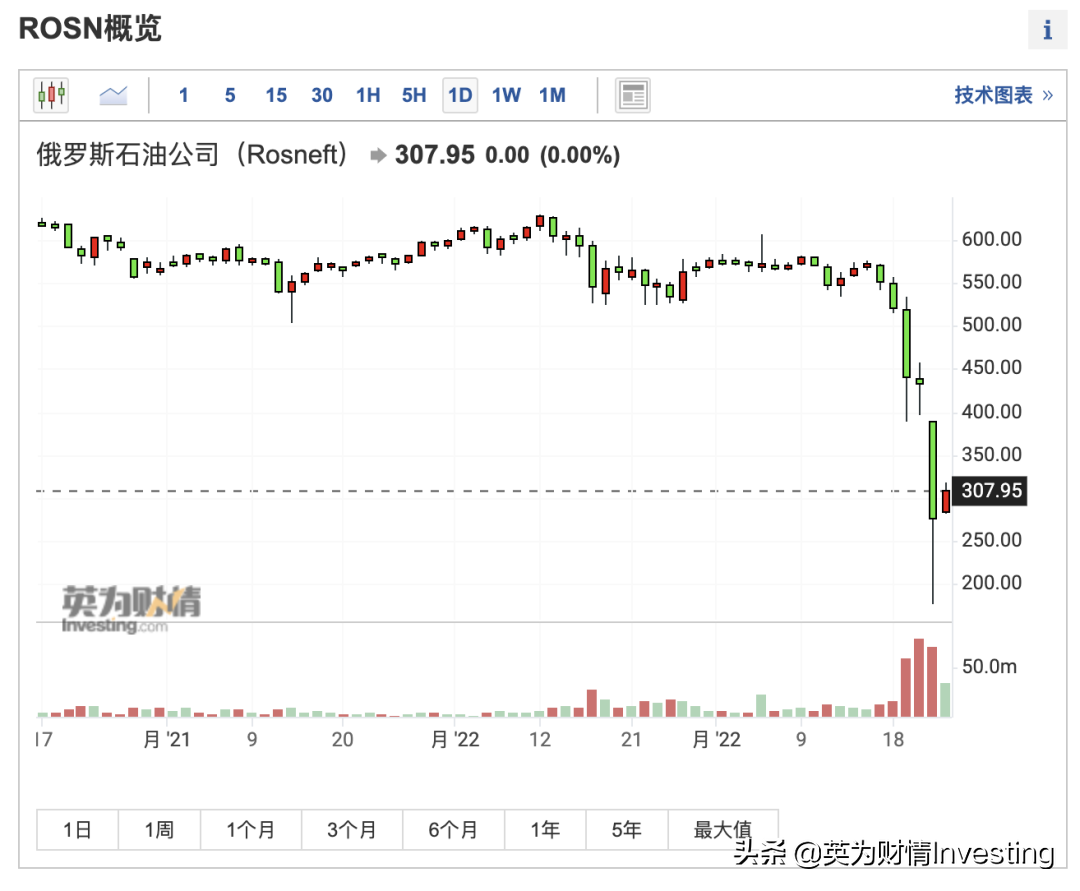This screenshot has height=891, width=1080.
Task: Click the 0.00 (0.00%) price change text
Action: 552,156
